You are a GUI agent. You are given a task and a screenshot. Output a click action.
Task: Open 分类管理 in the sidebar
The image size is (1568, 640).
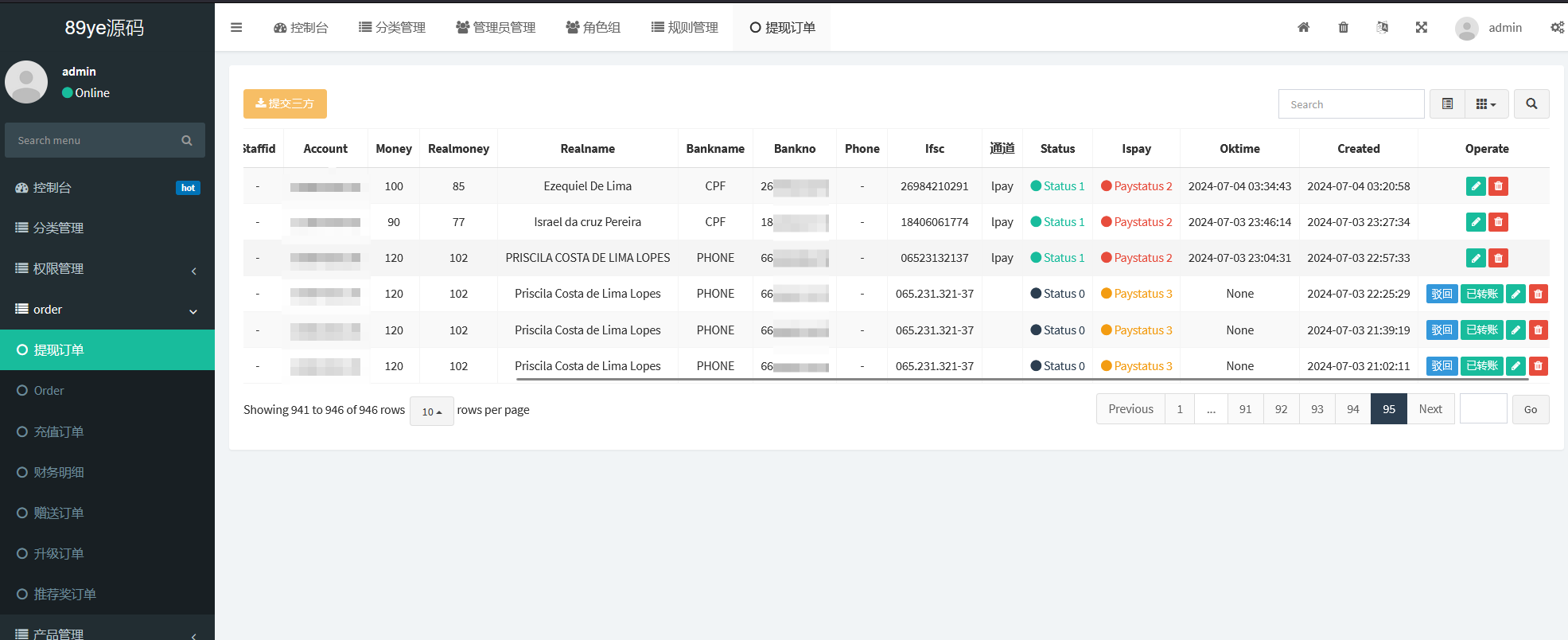tap(107, 228)
